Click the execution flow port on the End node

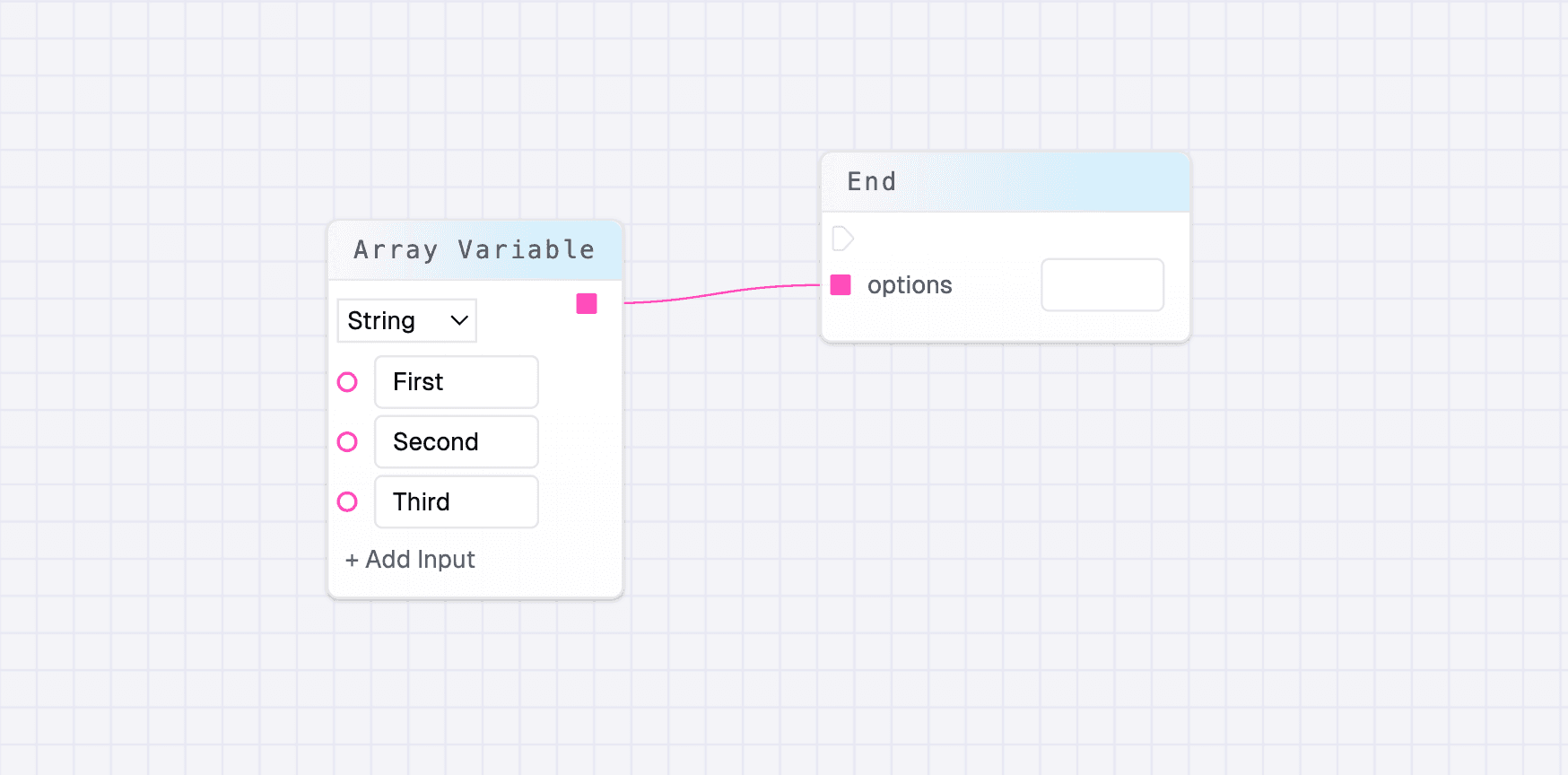[x=841, y=239]
